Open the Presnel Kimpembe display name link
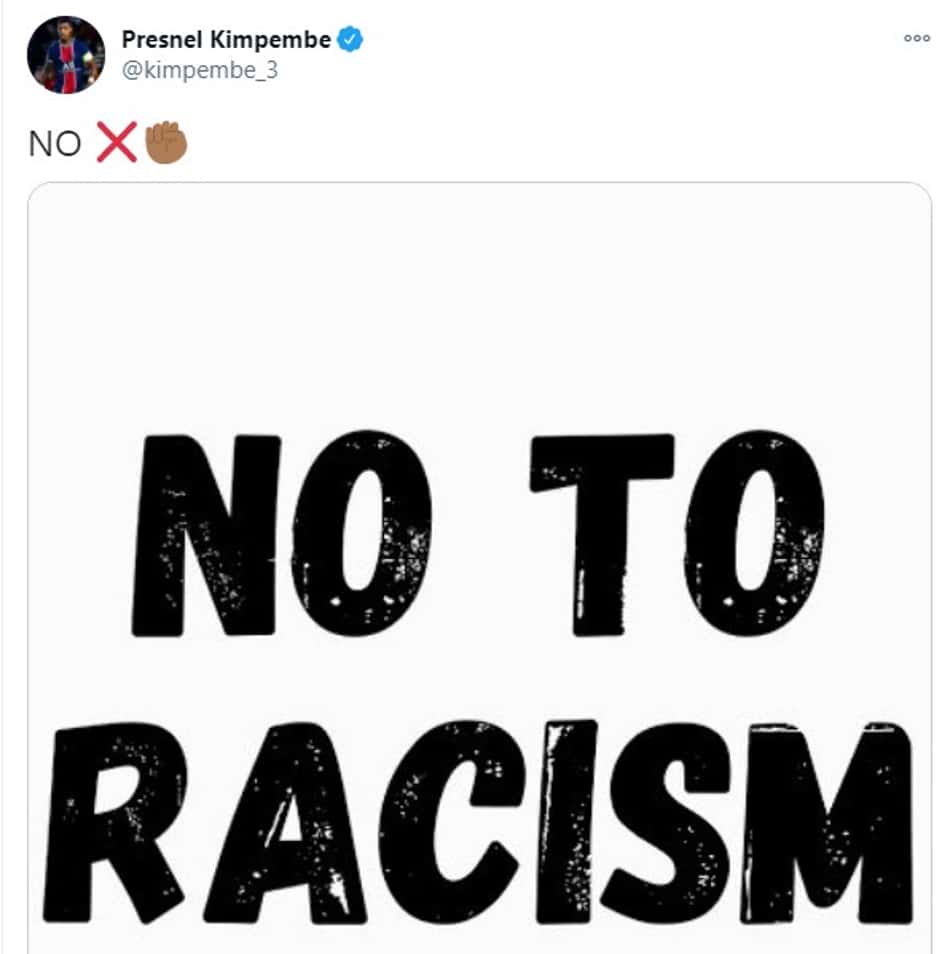The image size is (950, 954). [226, 40]
